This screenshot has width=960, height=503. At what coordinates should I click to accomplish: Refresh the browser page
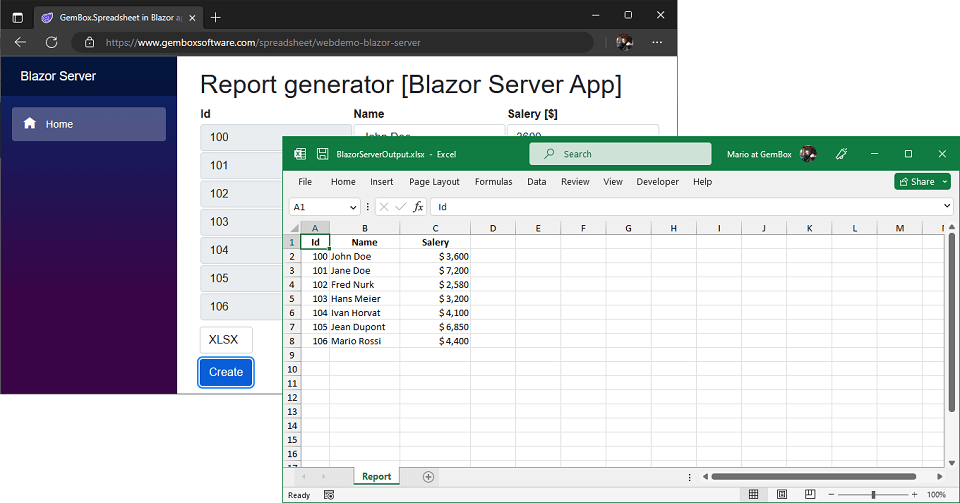coord(52,43)
